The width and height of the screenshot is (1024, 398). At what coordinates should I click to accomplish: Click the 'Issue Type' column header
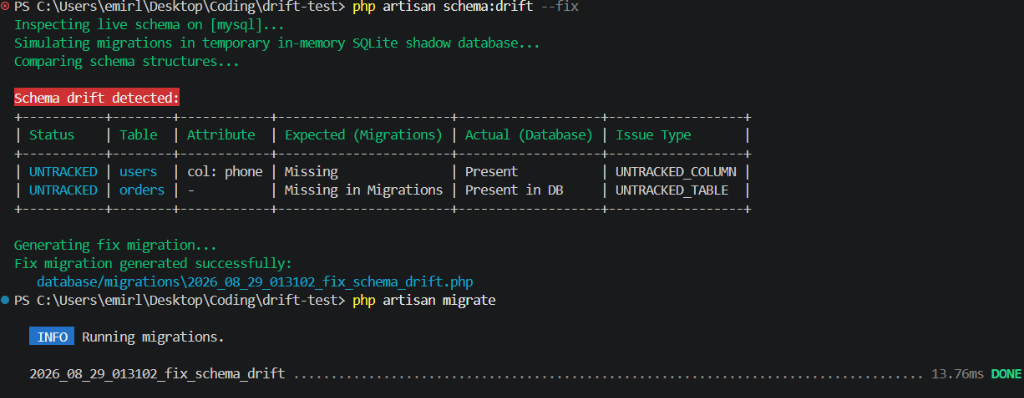pyautogui.click(x=654, y=135)
